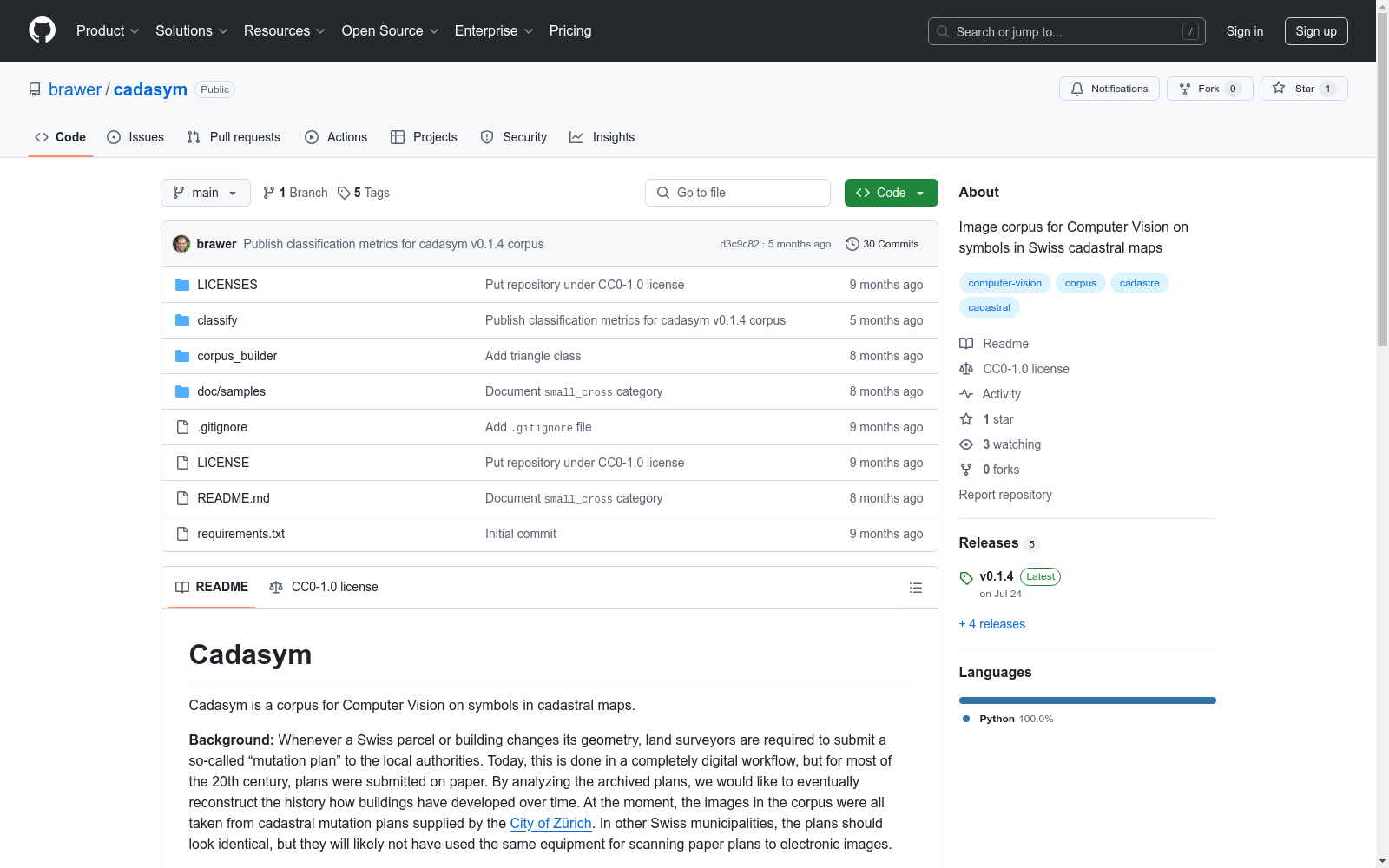The width and height of the screenshot is (1389, 868).
Task: Click the Report repository link
Action: point(1005,495)
